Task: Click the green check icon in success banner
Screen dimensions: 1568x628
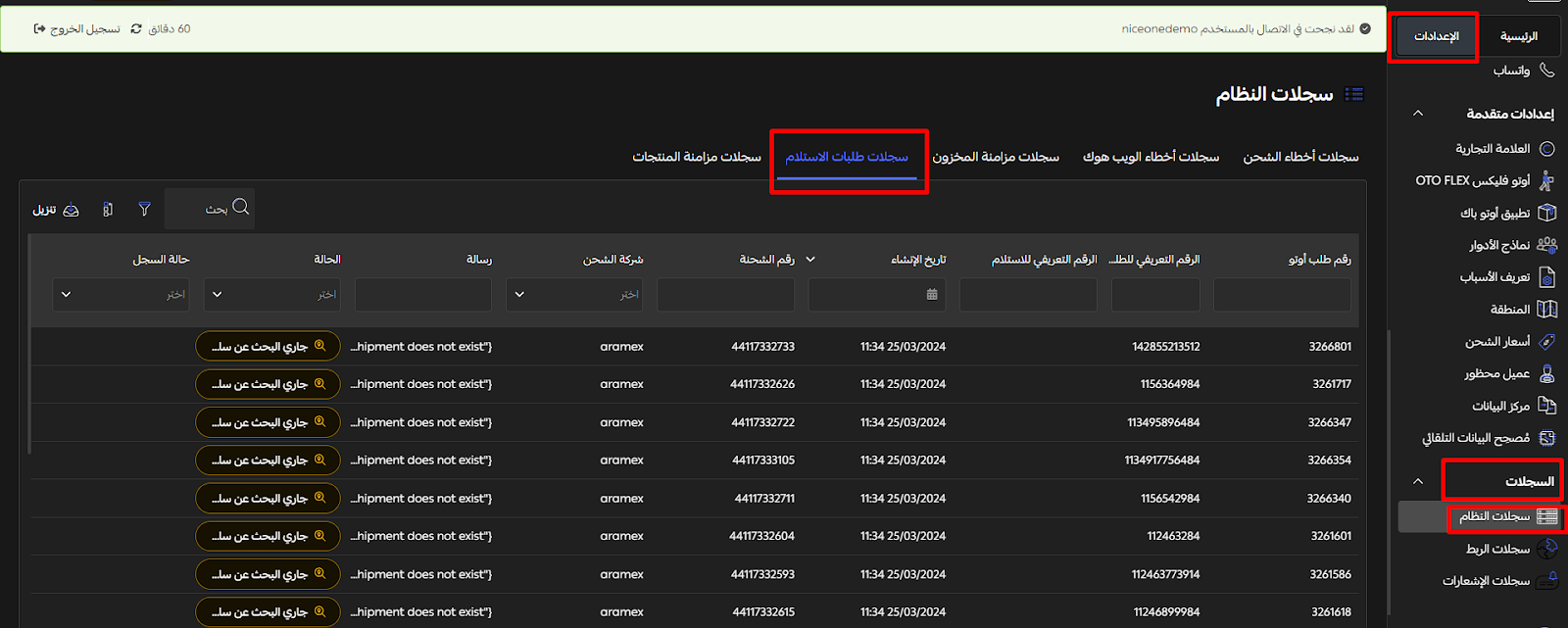Action: (x=1365, y=29)
